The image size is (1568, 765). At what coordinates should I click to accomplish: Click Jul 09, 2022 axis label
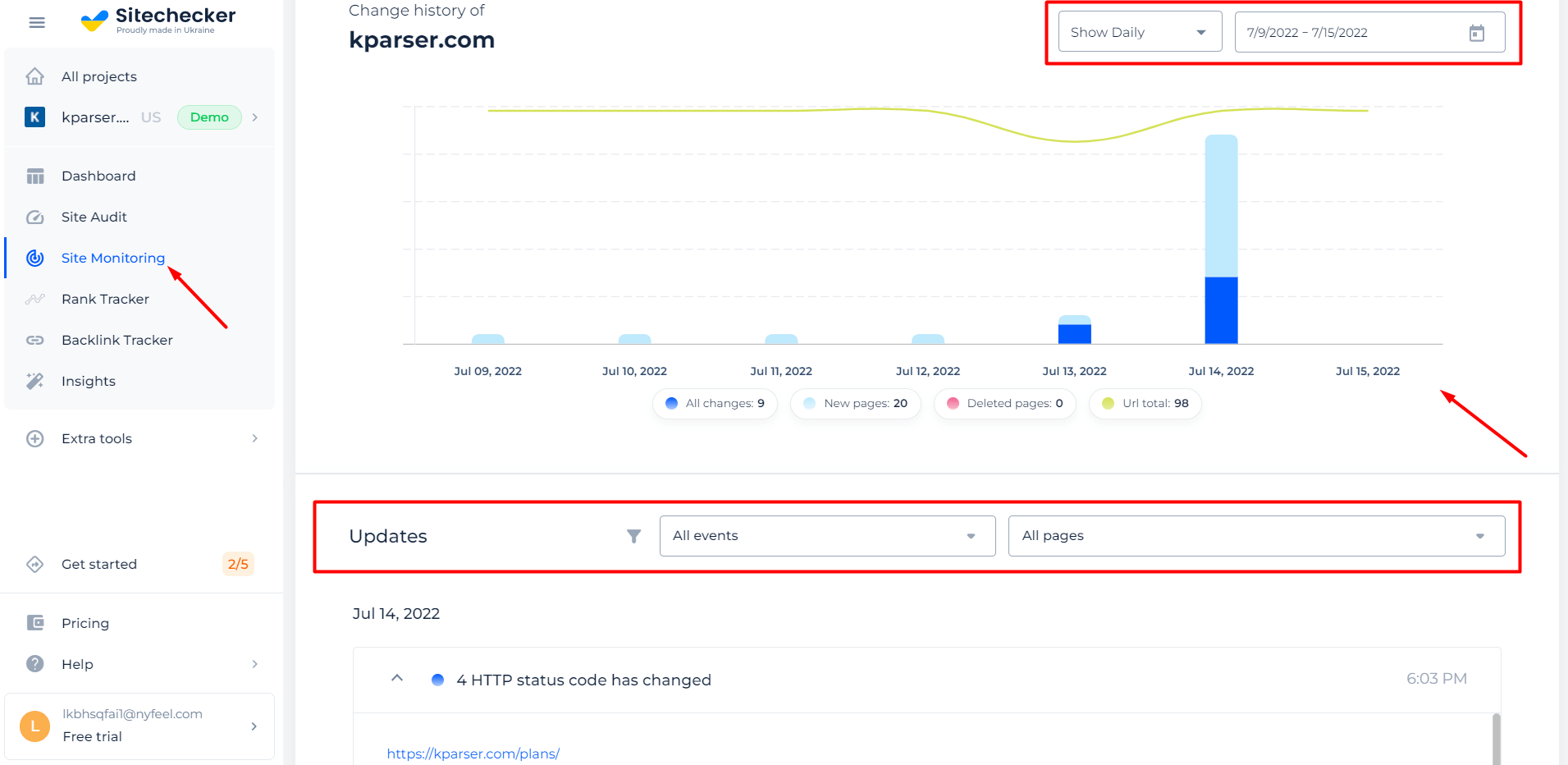(x=488, y=371)
